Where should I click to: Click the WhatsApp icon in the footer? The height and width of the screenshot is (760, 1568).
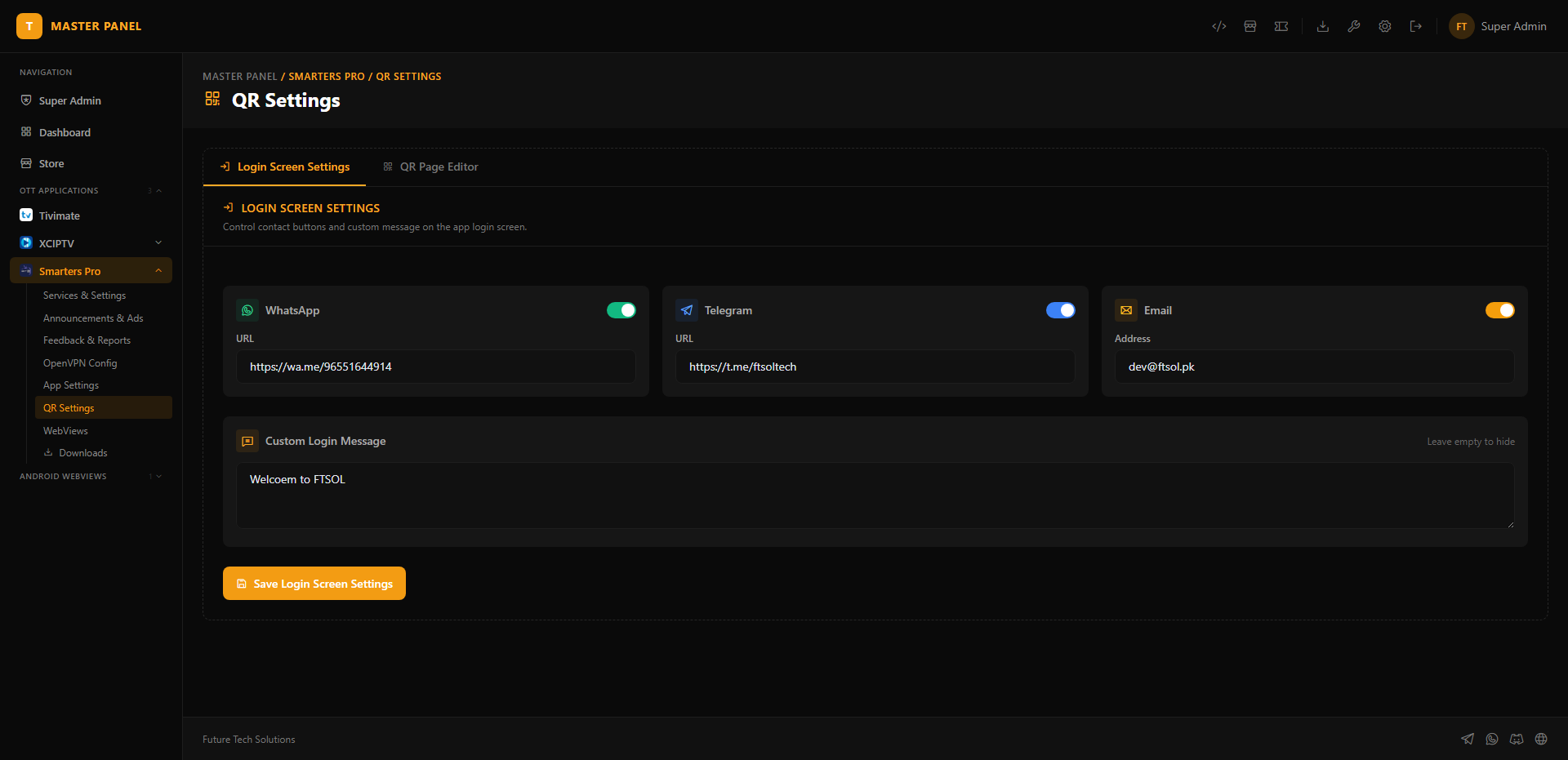click(x=1492, y=739)
